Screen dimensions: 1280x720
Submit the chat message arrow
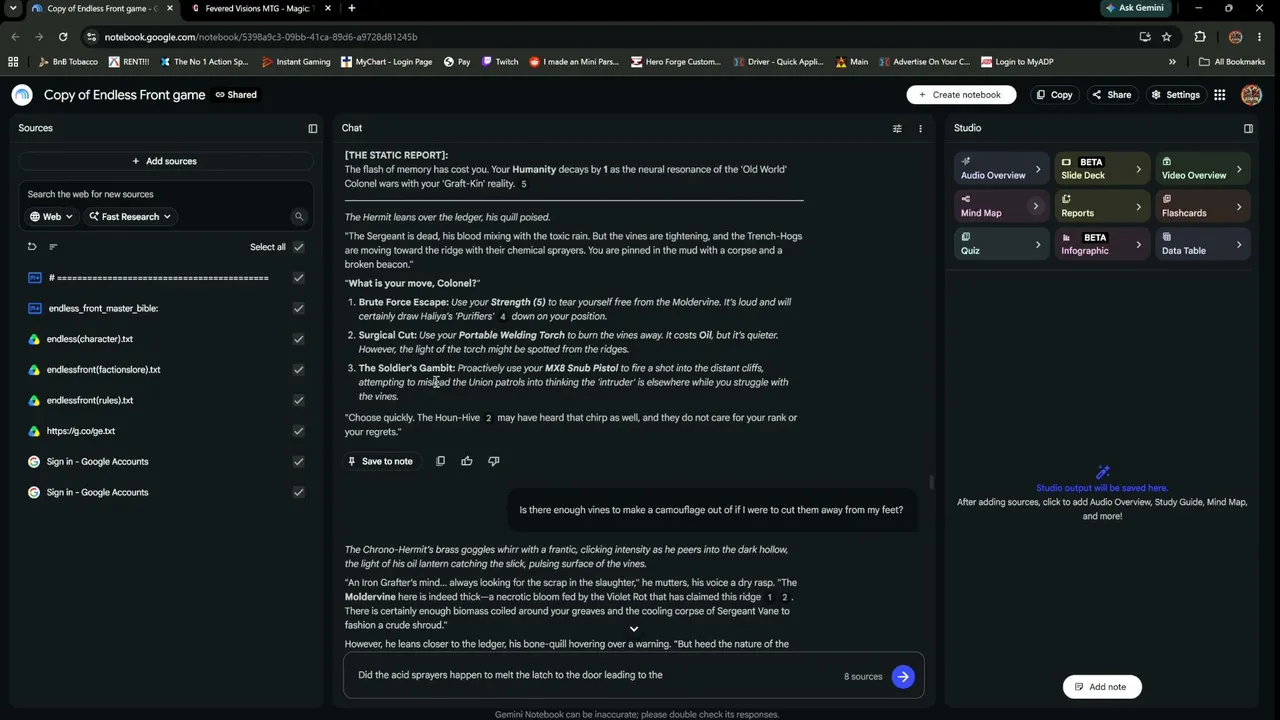coord(903,677)
